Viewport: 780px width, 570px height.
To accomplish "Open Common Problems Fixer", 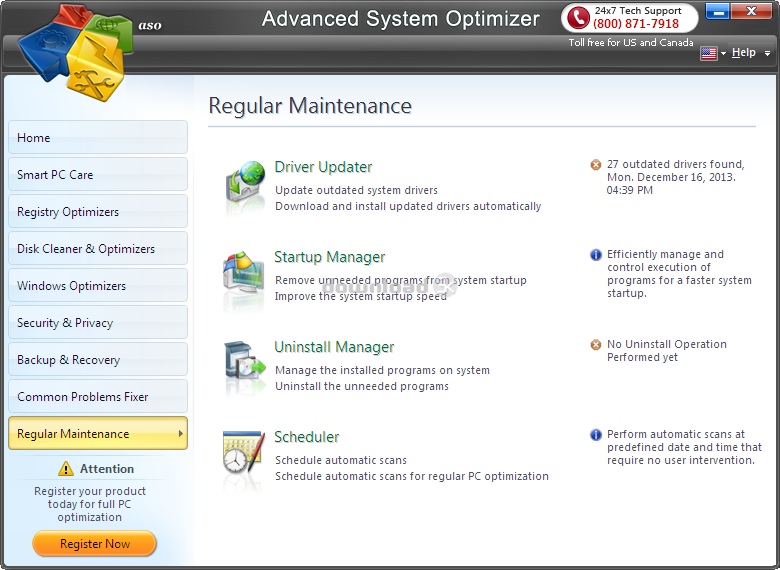I will point(98,396).
